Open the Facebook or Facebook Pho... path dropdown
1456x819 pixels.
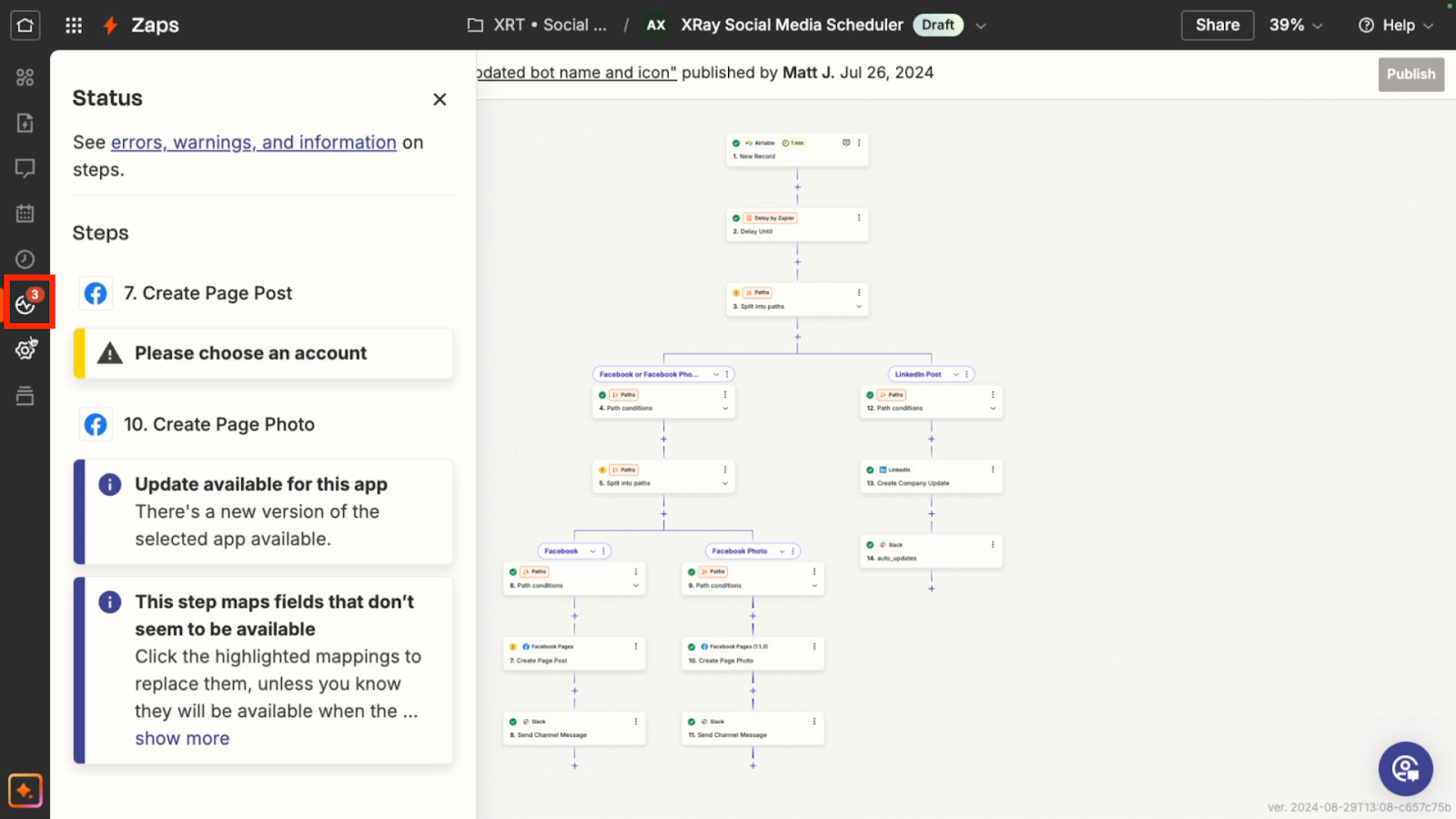[x=716, y=374]
